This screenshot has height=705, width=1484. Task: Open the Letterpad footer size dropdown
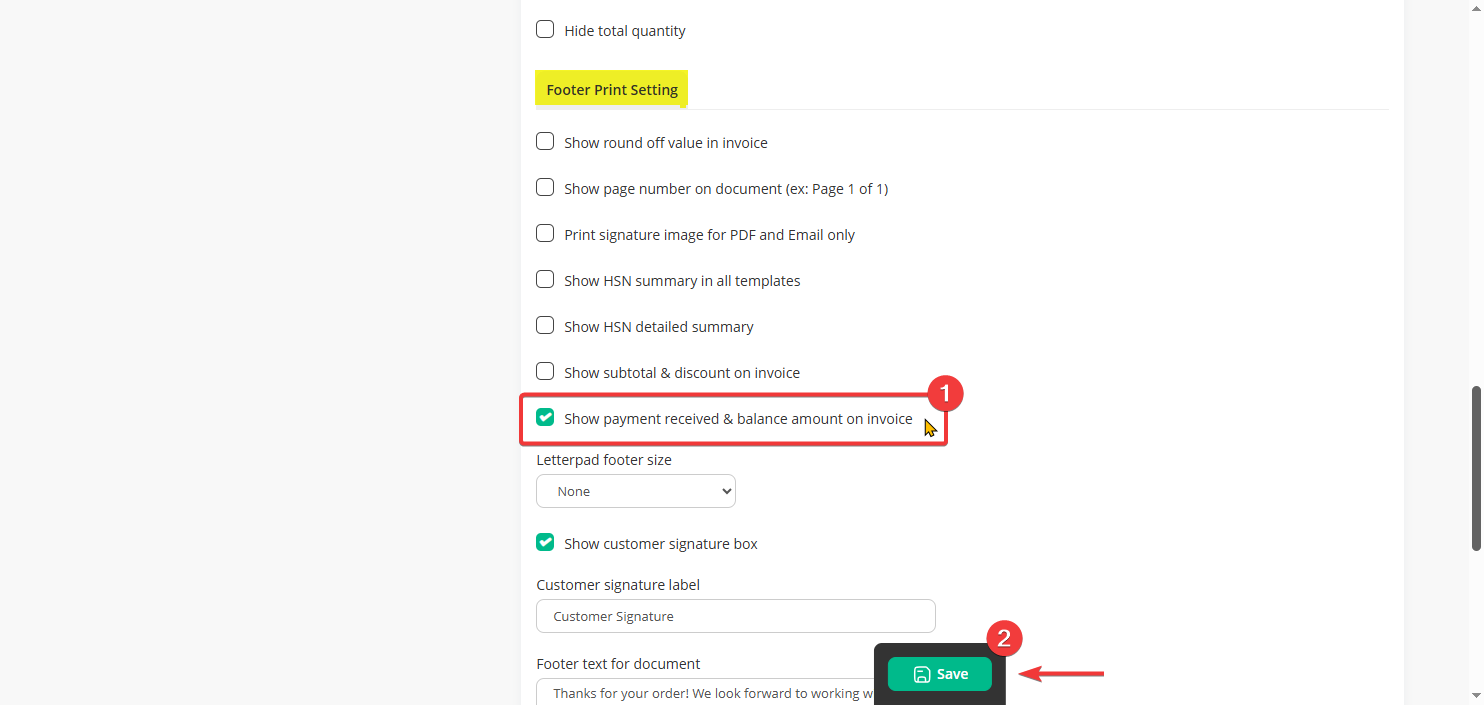pyautogui.click(x=635, y=491)
